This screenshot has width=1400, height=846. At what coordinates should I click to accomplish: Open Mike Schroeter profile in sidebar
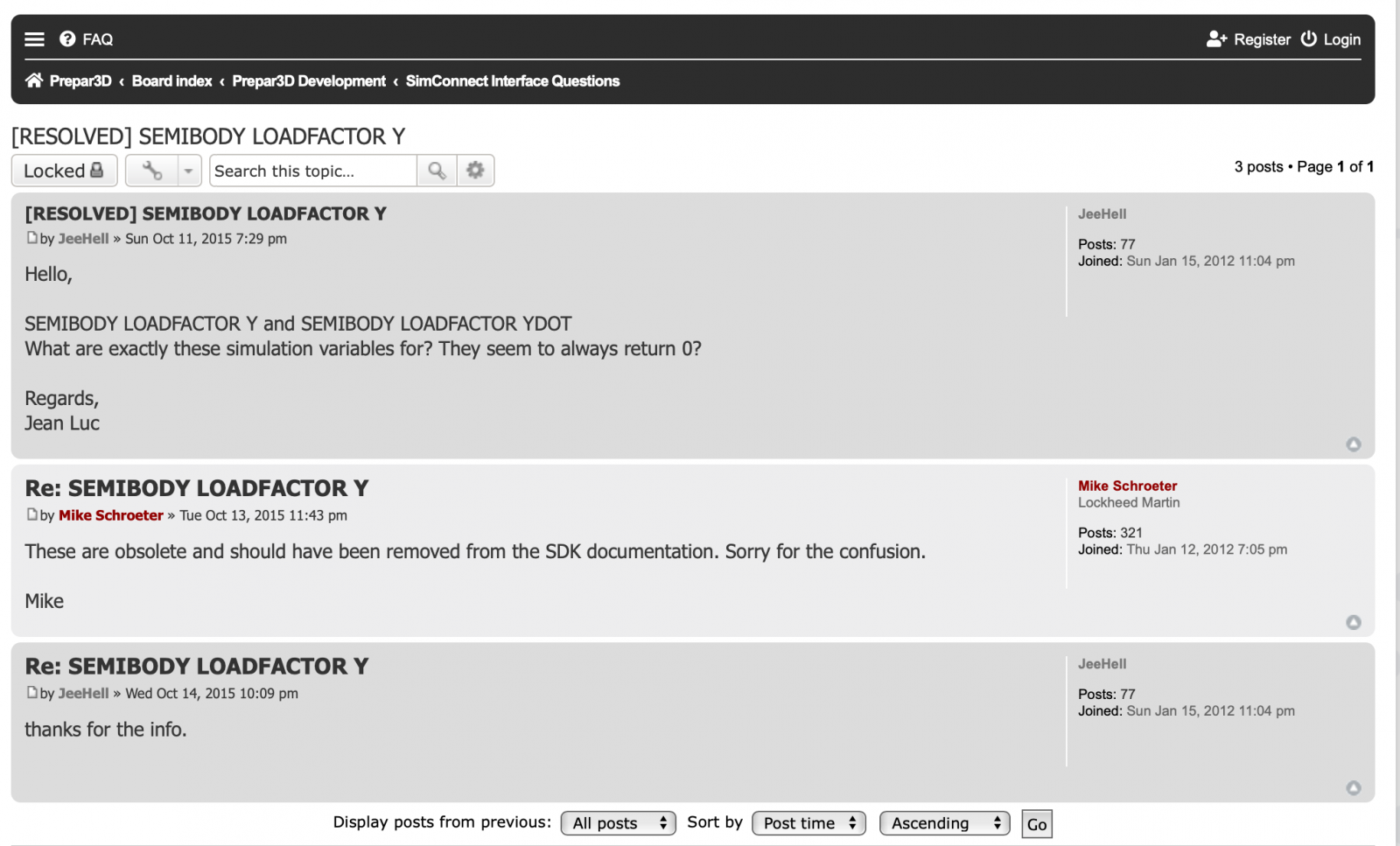tap(1127, 486)
